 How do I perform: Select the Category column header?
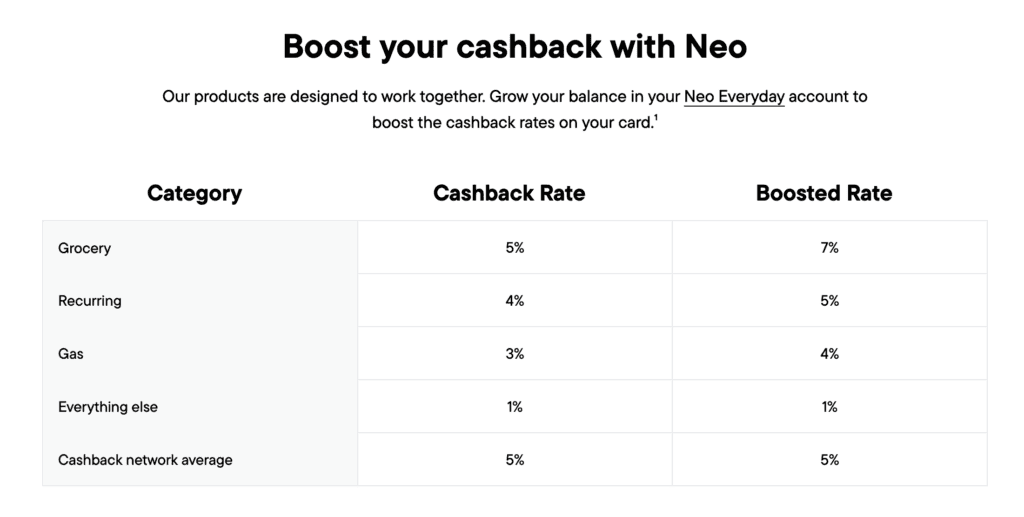click(x=194, y=193)
